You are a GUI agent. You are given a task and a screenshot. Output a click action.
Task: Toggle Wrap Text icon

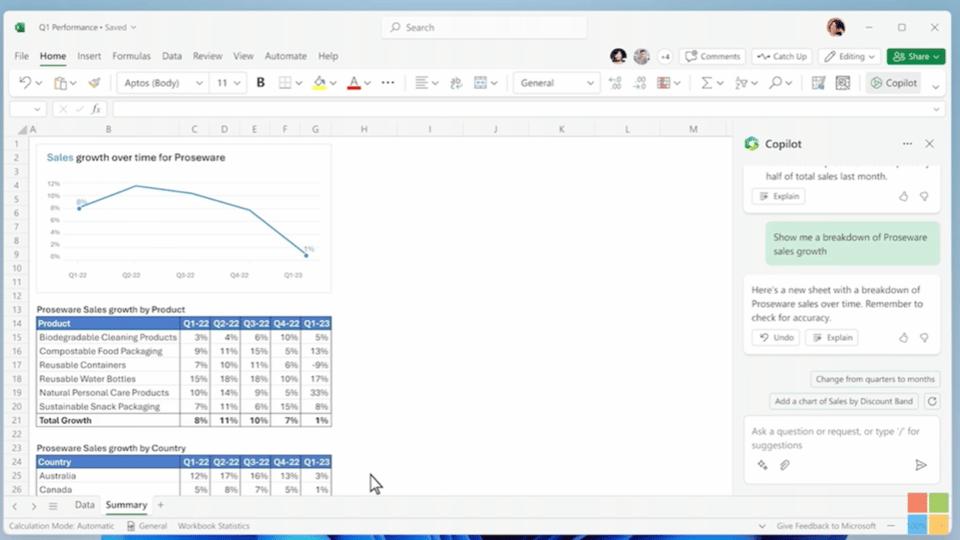coord(456,83)
